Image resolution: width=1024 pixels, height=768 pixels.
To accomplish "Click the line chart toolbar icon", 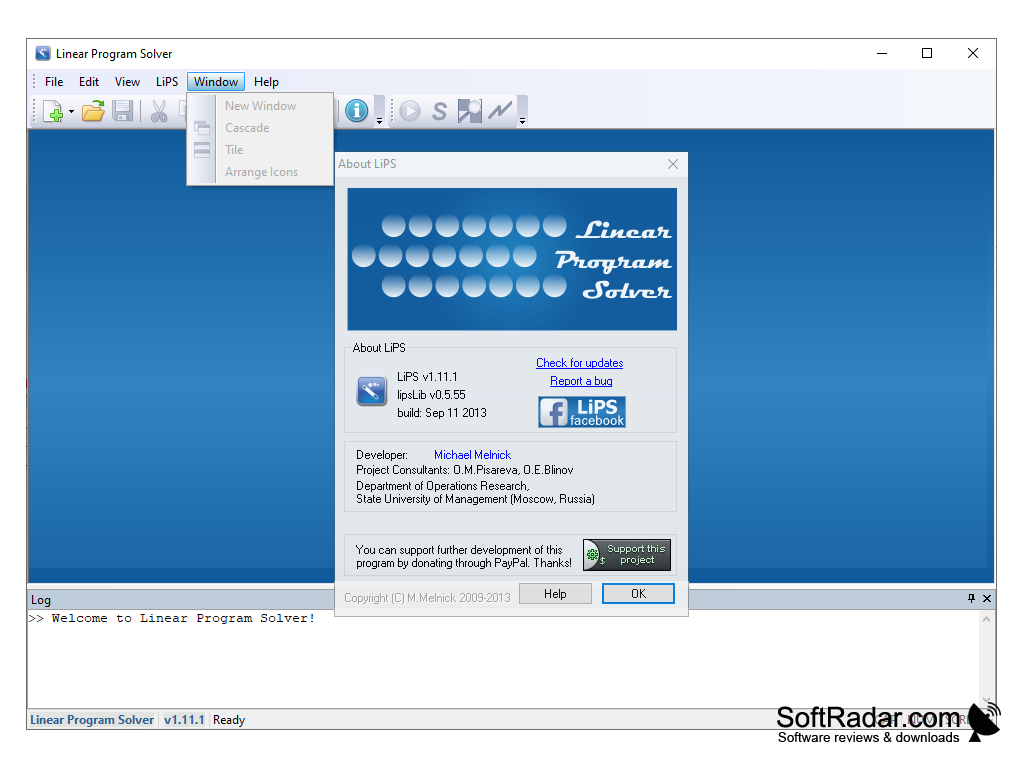I will (x=500, y=111).
